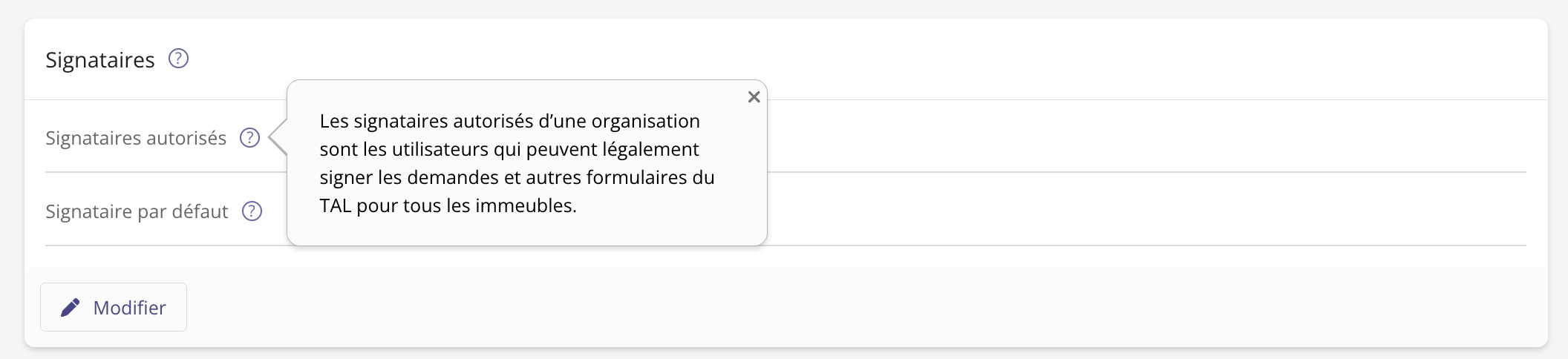Select the Signataires autorisés label
Screen dimensions: 1568x359
click(x=136, y=139)
